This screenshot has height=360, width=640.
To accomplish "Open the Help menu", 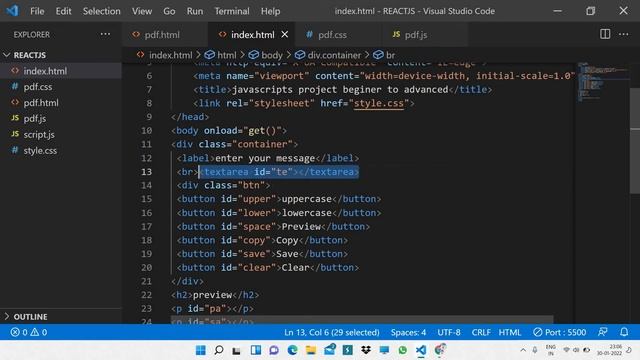I will click(x=270, y=11).
